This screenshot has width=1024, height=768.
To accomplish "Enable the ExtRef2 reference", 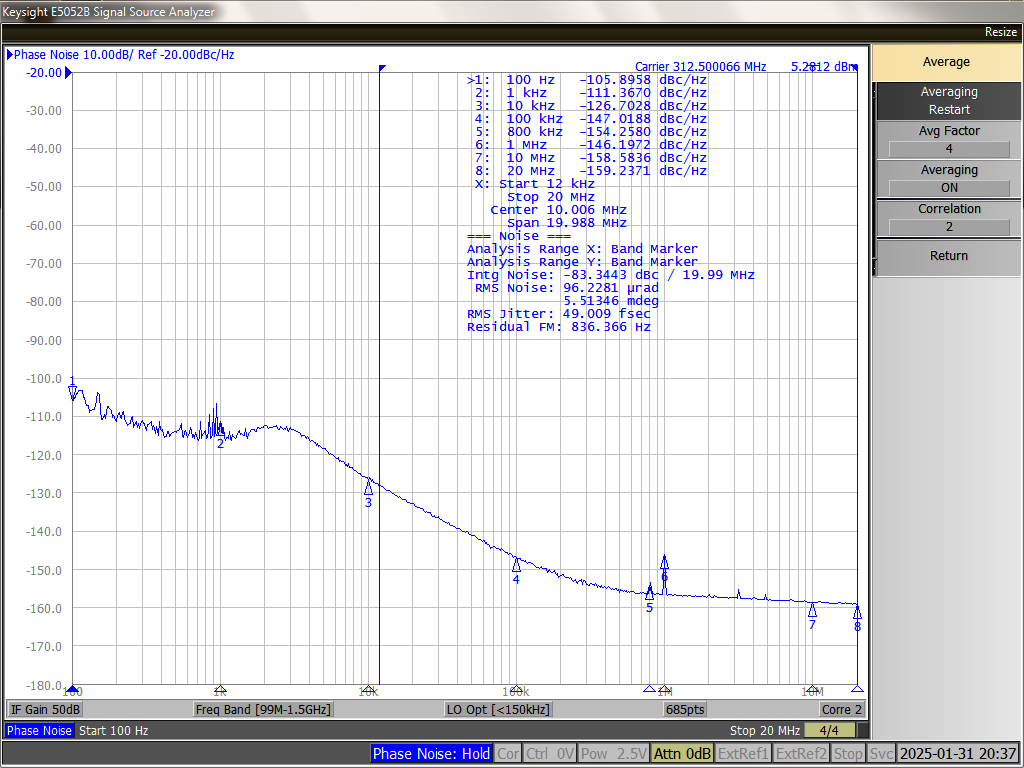I will (800, 754).
